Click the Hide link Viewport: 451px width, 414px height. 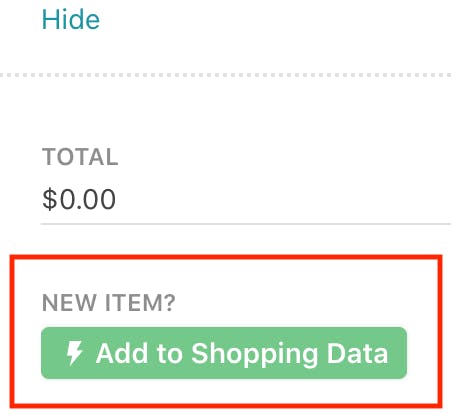71,20
